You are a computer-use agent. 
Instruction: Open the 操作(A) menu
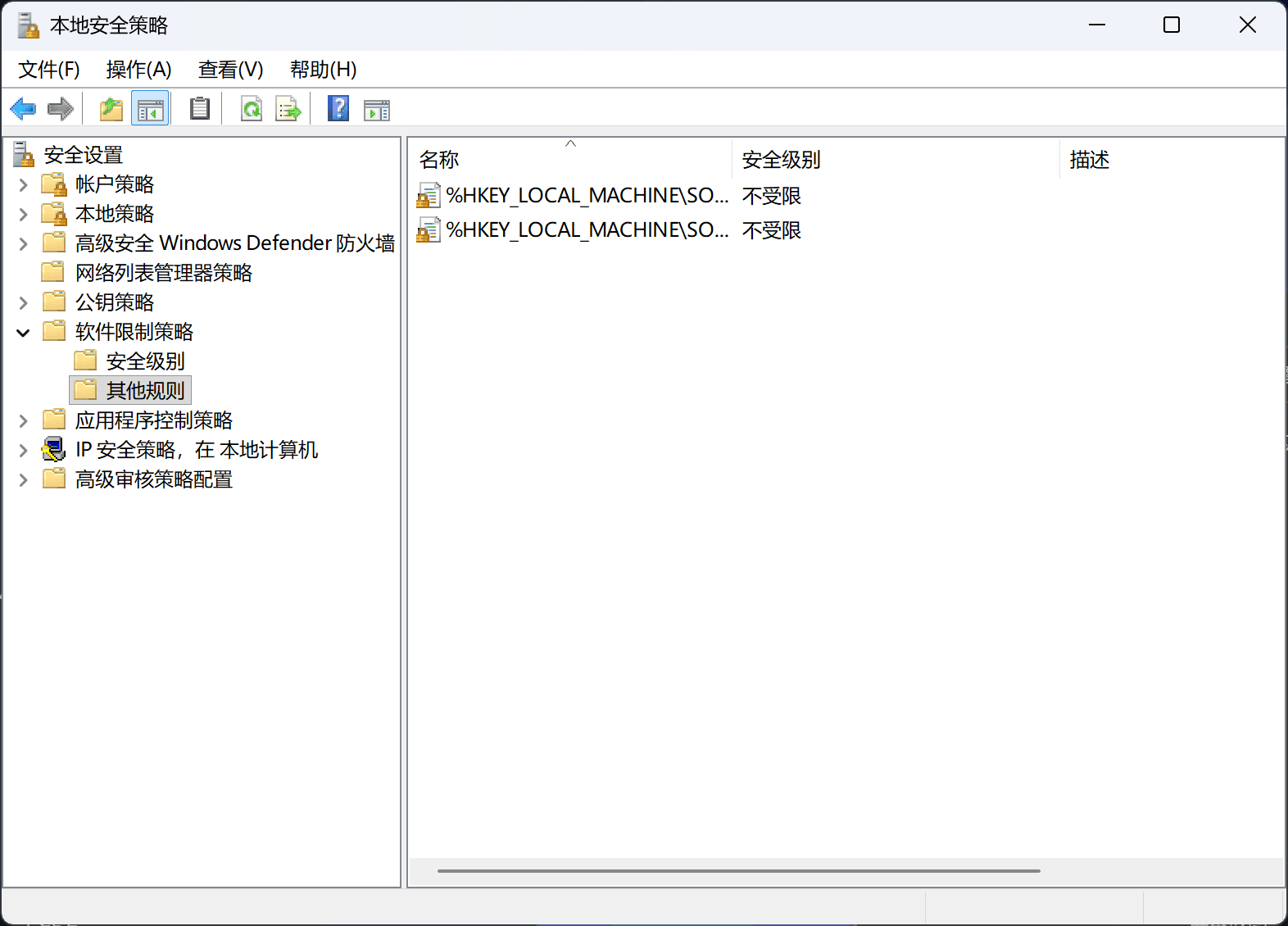click(138, 70)
